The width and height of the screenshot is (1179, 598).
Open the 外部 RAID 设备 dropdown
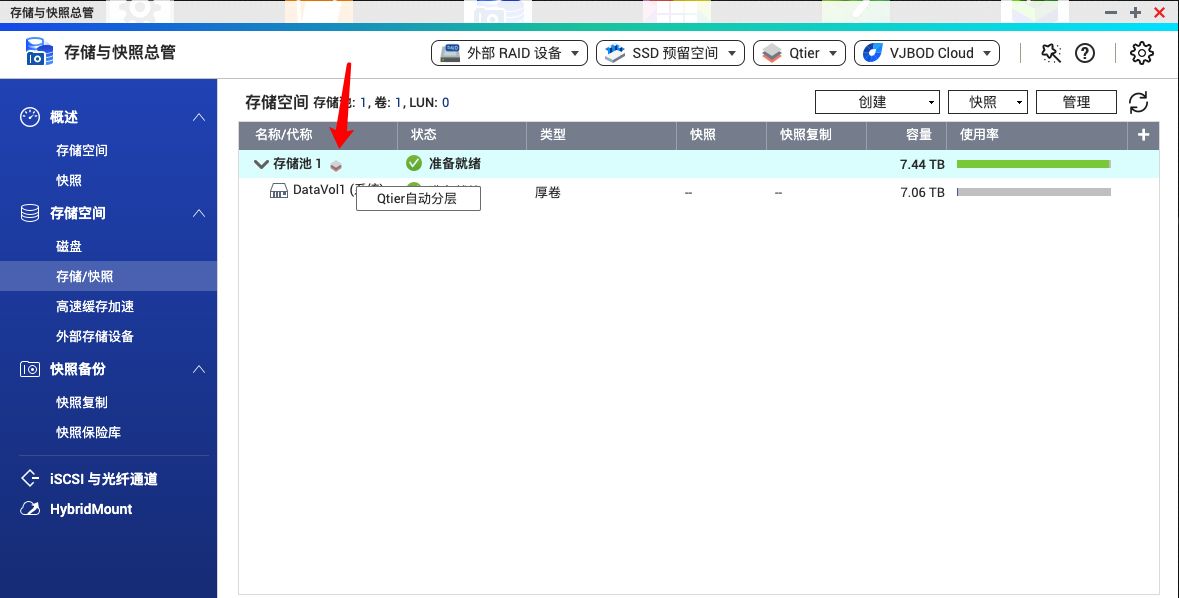pyautogui.click(x=509, y=53)
